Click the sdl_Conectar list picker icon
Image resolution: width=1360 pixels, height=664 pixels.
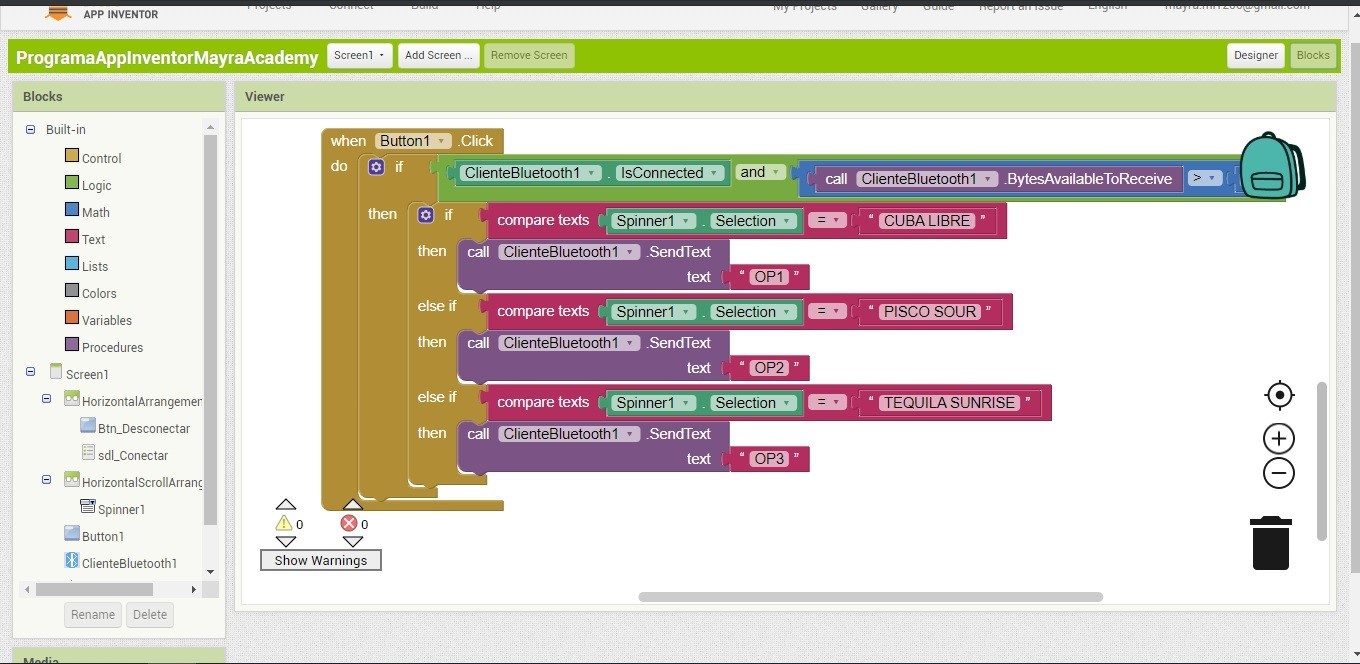(88, 453)
